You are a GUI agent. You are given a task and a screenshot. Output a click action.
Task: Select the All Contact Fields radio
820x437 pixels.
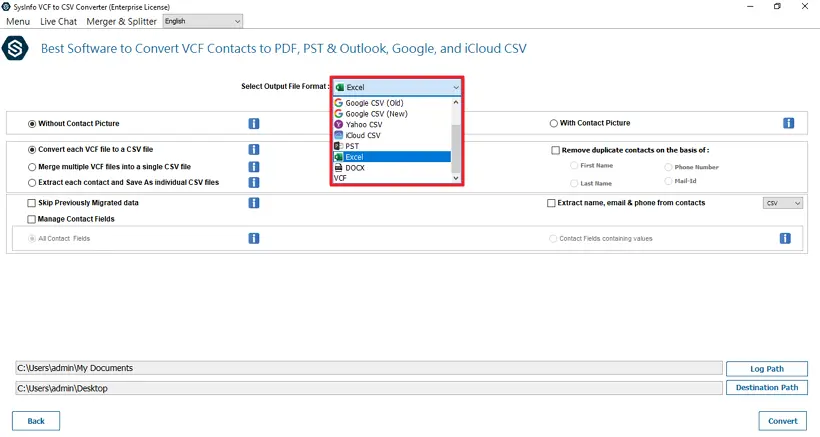pyautogui.click(x=32, y=238)
